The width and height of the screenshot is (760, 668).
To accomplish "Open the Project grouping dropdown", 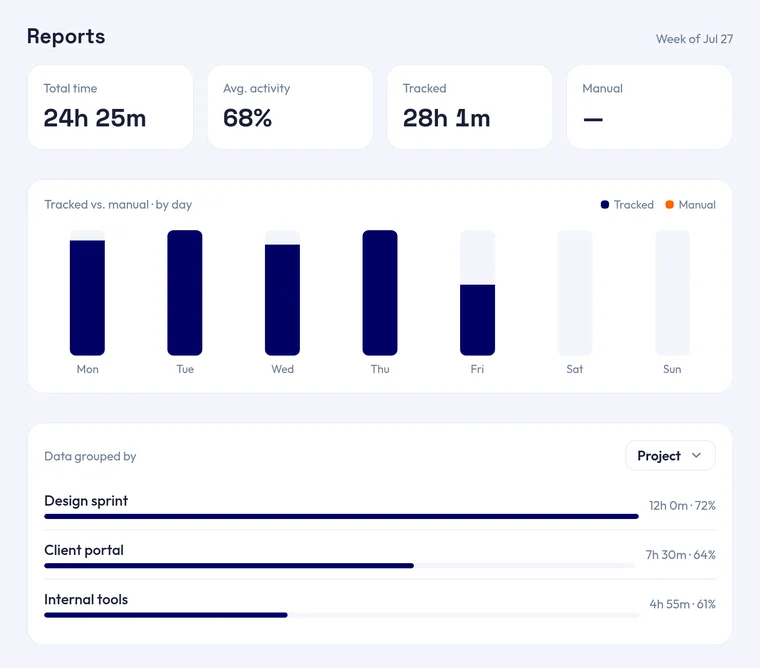I will point(670,455).
